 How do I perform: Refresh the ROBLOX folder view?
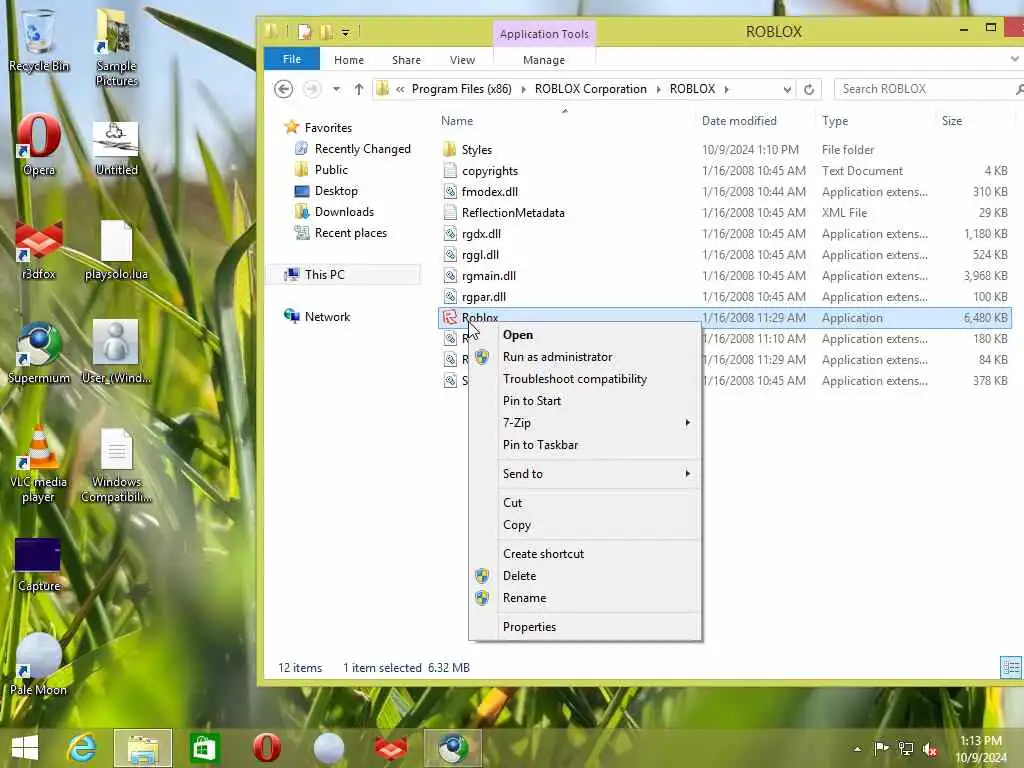(x=808, y=89)
